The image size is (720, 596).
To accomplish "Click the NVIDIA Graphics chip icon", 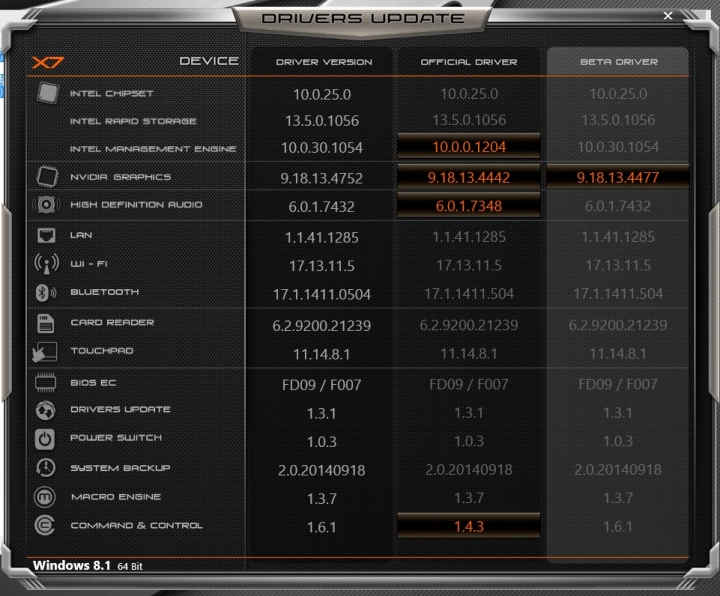I will [x=47, y=177].
